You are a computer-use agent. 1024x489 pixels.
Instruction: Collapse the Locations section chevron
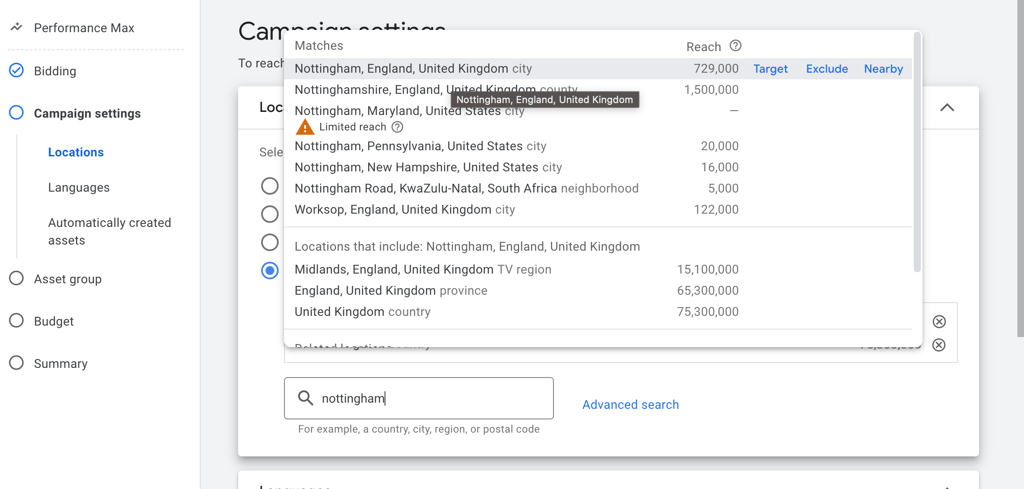947,108
